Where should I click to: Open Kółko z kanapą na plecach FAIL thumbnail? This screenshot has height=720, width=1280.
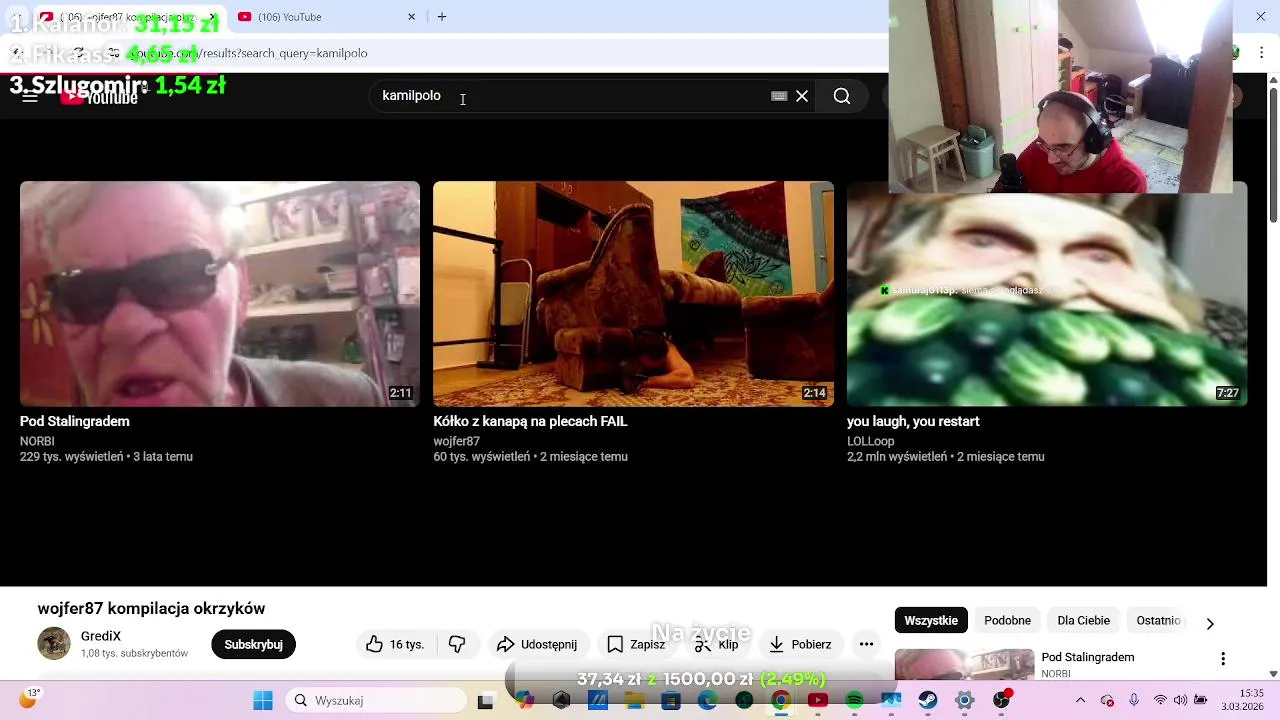(633, 293)
